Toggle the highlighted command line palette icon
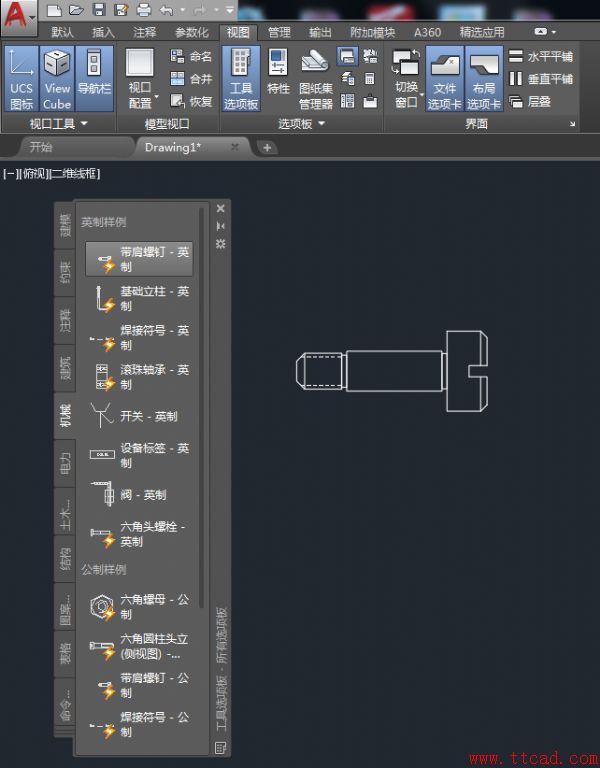 tap(347, 56)
